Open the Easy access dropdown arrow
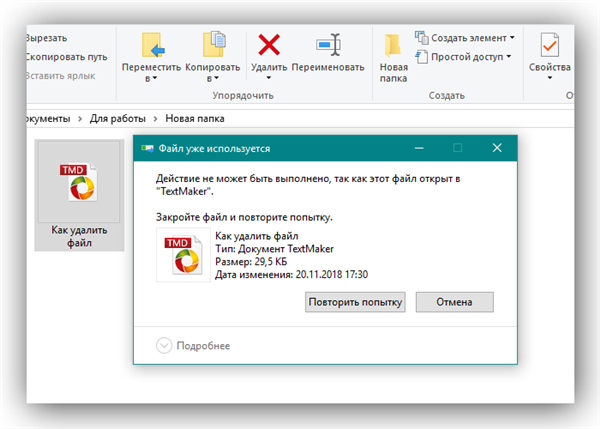 tap(509, 56)
